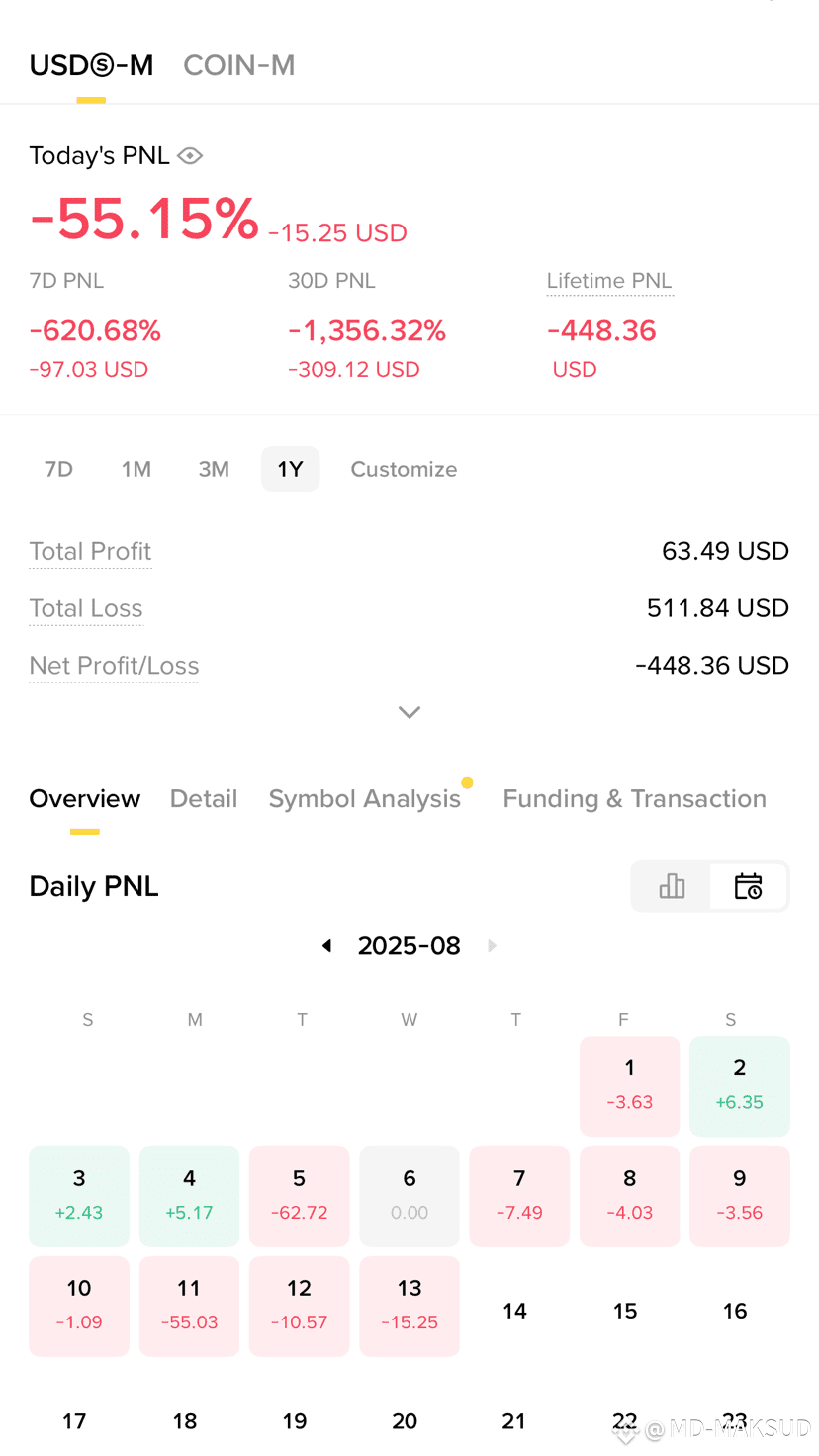Choose 3M time range
This screenshot has width=819, height=1456.
pyautogui.click(x=214, y=469)
